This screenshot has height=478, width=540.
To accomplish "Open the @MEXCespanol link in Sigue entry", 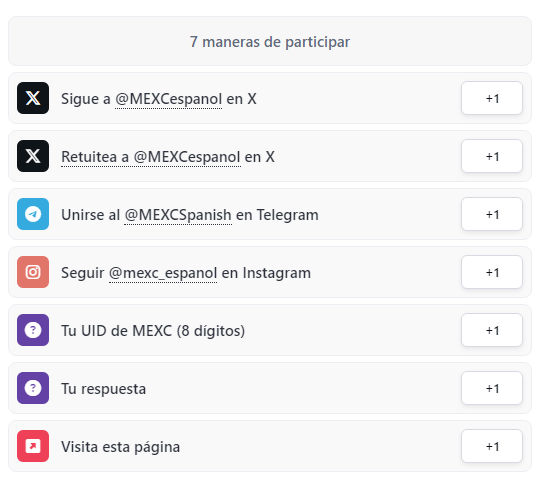I will [168, 99].
